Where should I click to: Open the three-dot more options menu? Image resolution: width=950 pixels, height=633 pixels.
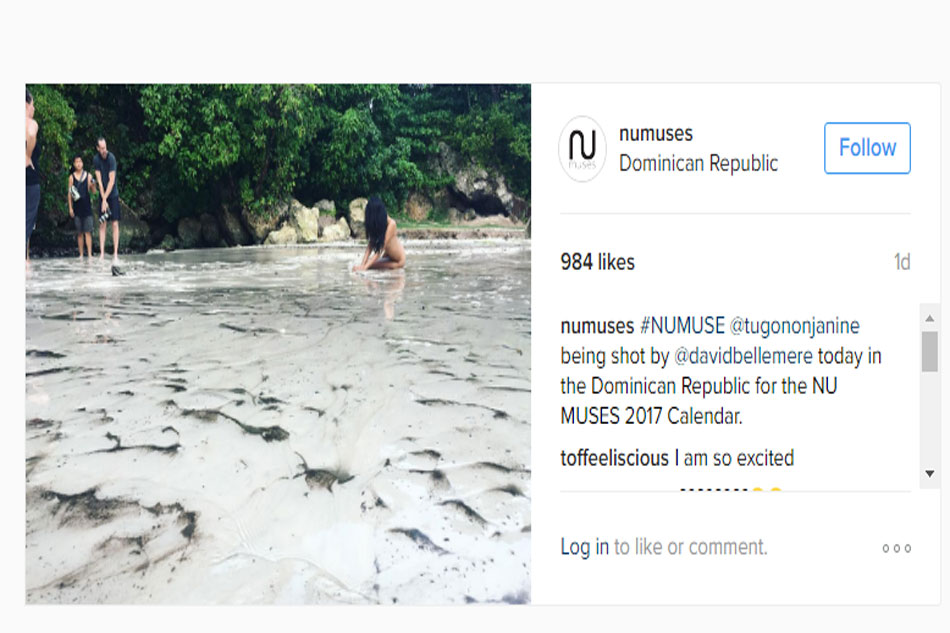point(897,548)
